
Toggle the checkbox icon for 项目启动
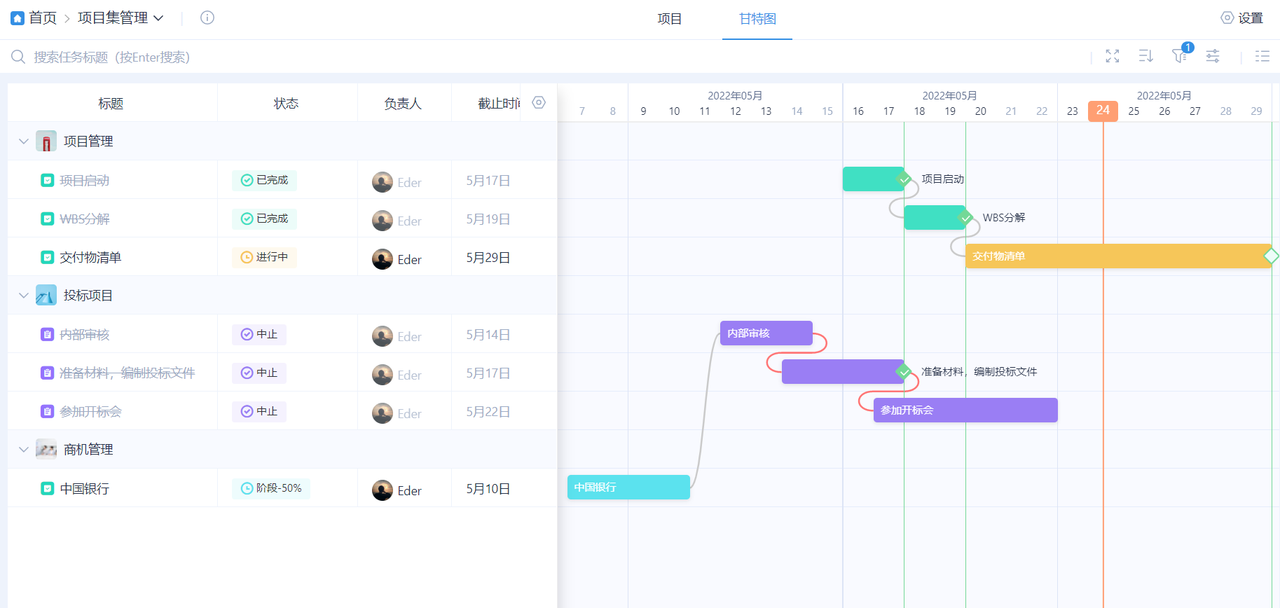coord(47,181)
